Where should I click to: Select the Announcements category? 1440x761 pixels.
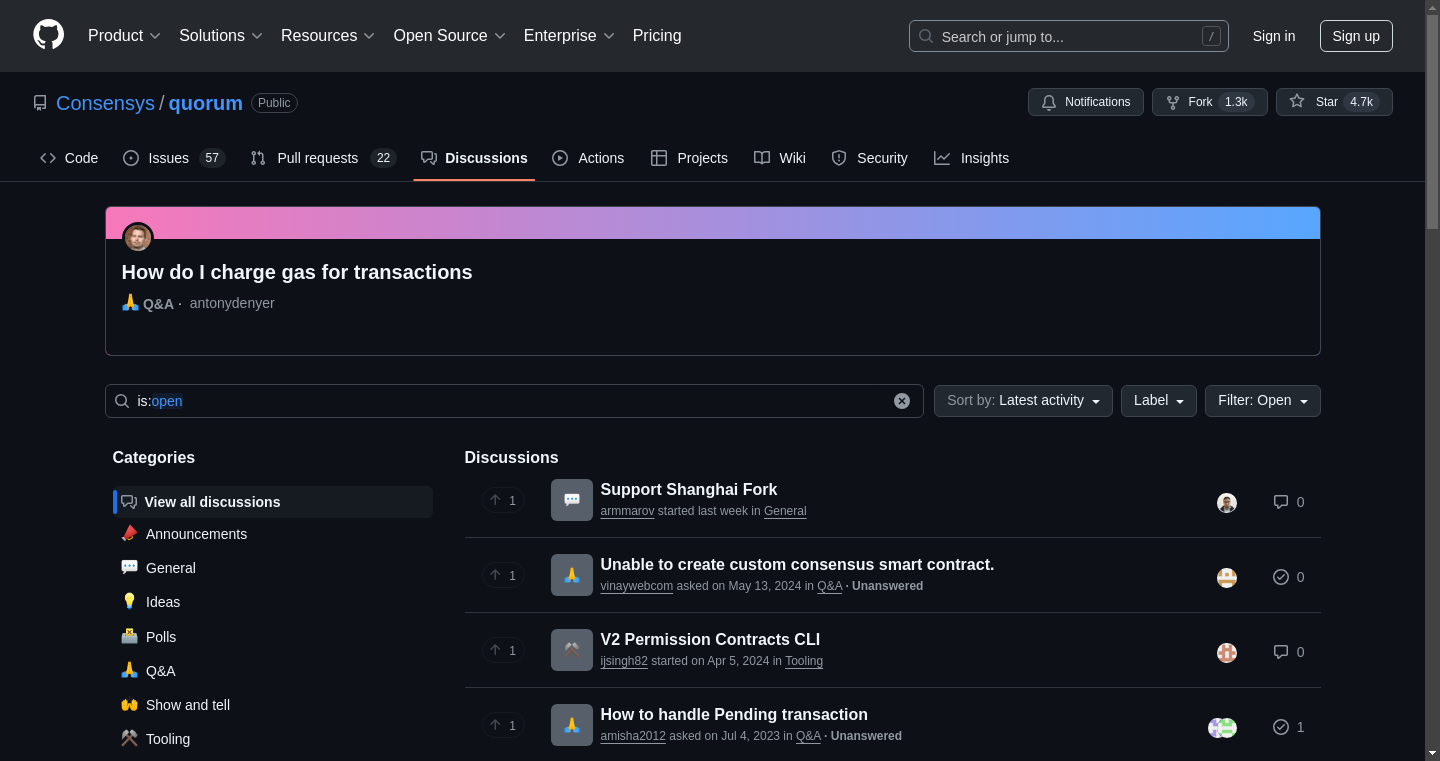pyautogui.click(x=273, y=534)
